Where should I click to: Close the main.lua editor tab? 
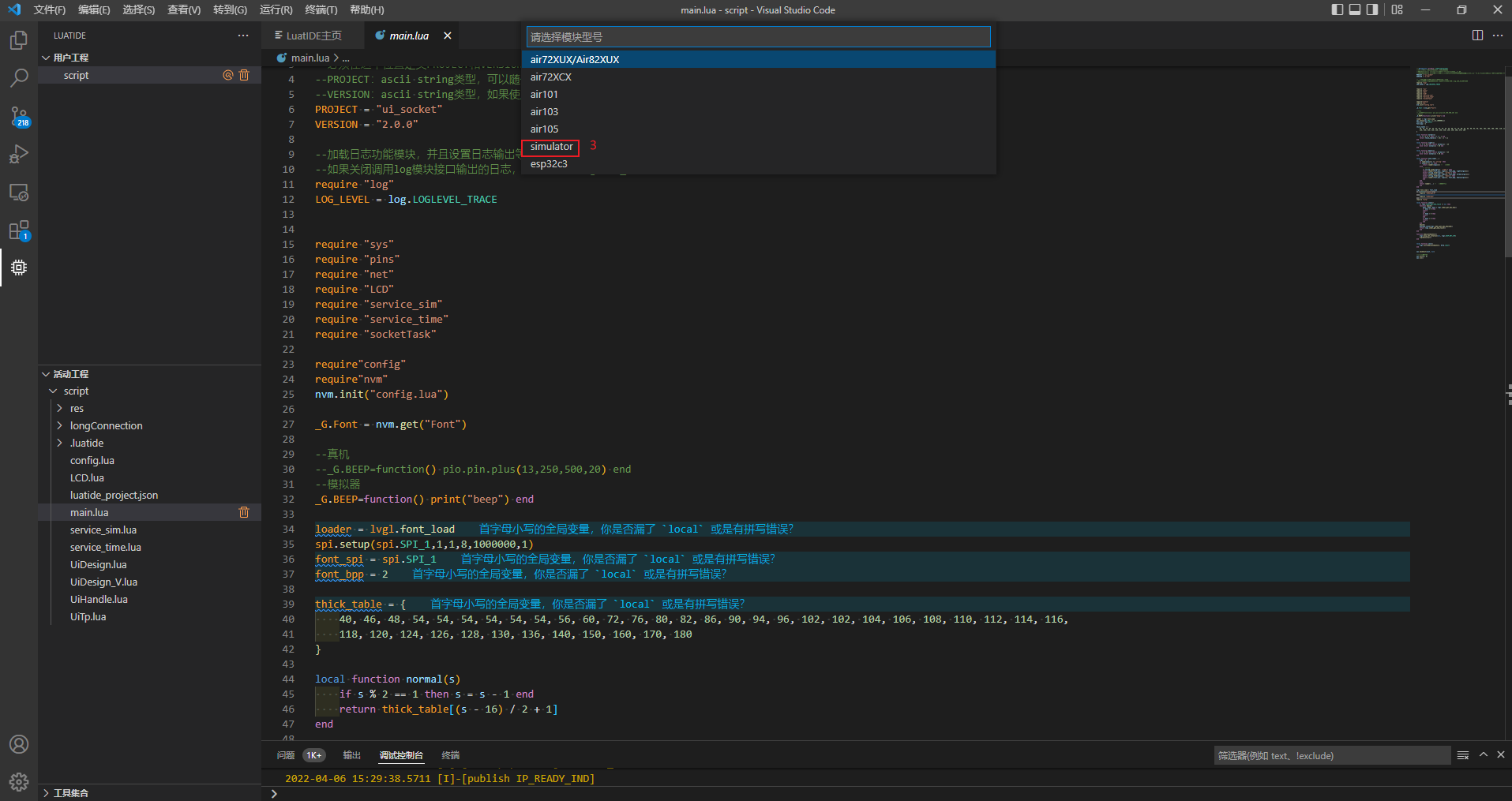coord(448,36)
